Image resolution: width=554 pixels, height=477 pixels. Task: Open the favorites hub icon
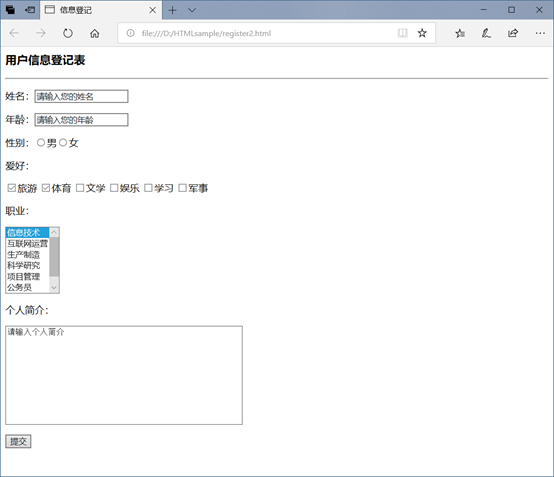[460, 33]
